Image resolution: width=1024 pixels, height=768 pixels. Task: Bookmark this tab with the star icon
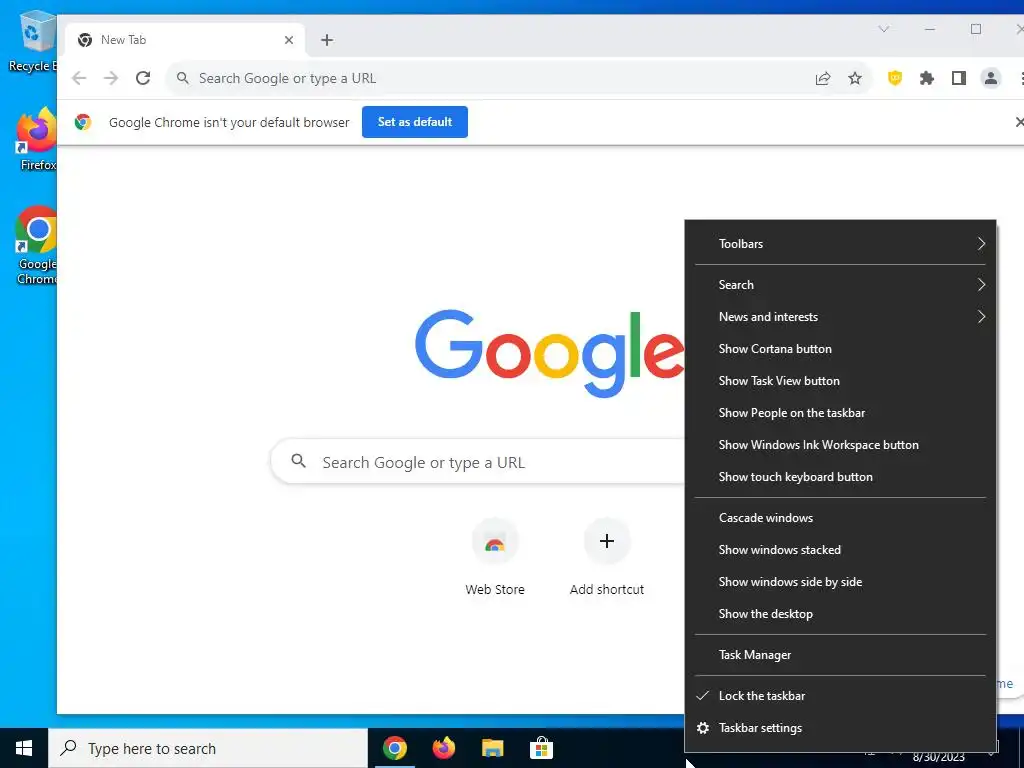[x=855, y=78]
